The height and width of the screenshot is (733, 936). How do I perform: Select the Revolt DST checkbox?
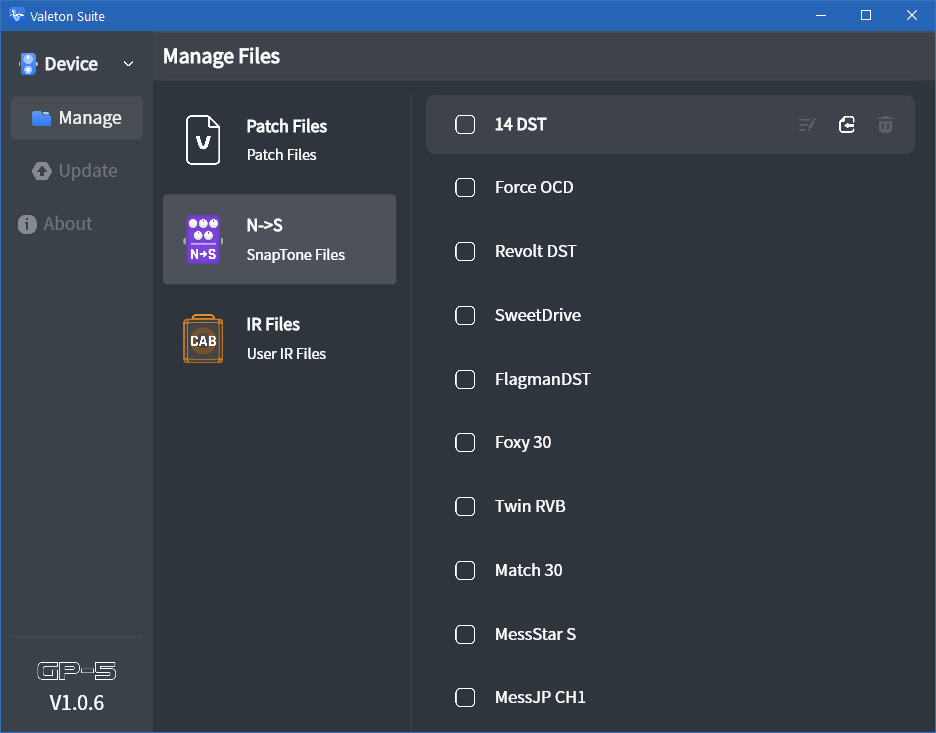465,251
